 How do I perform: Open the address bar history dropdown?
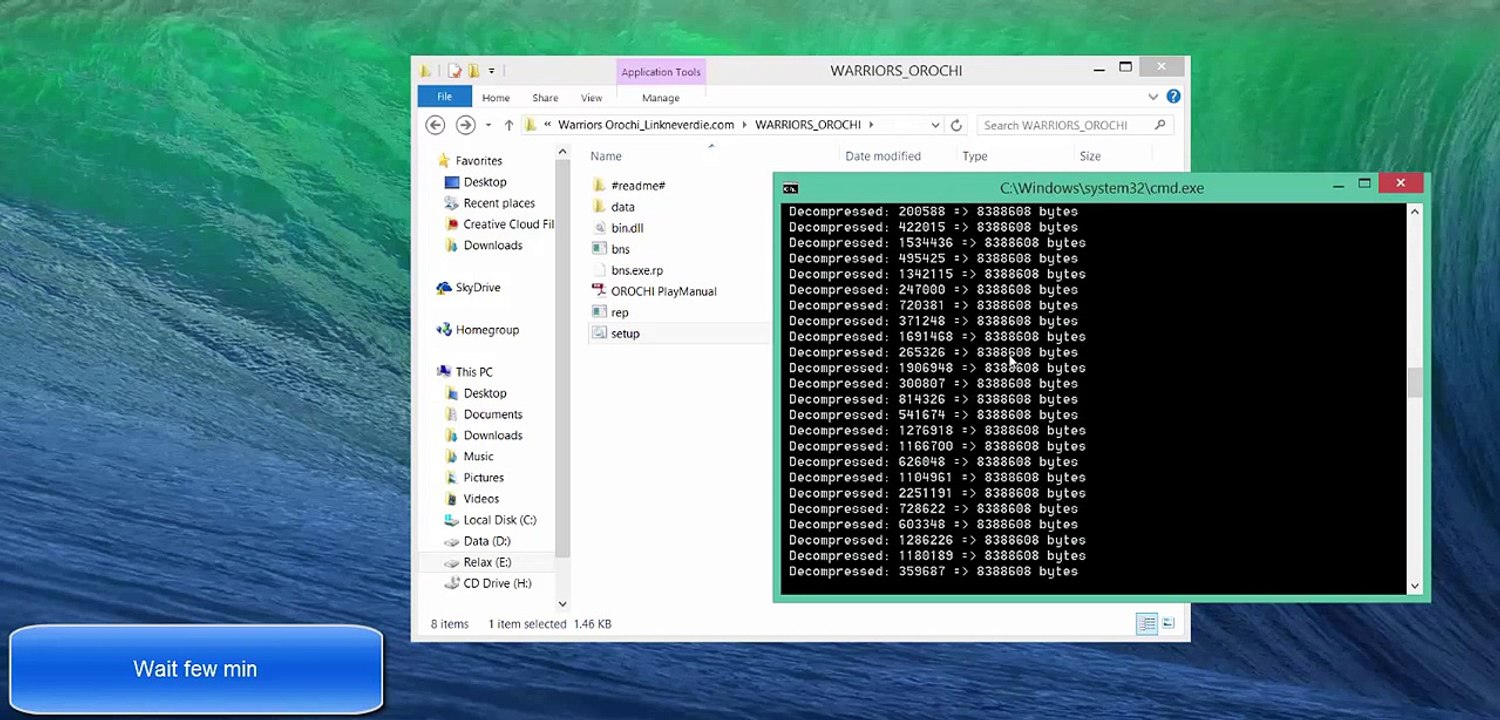935,125
